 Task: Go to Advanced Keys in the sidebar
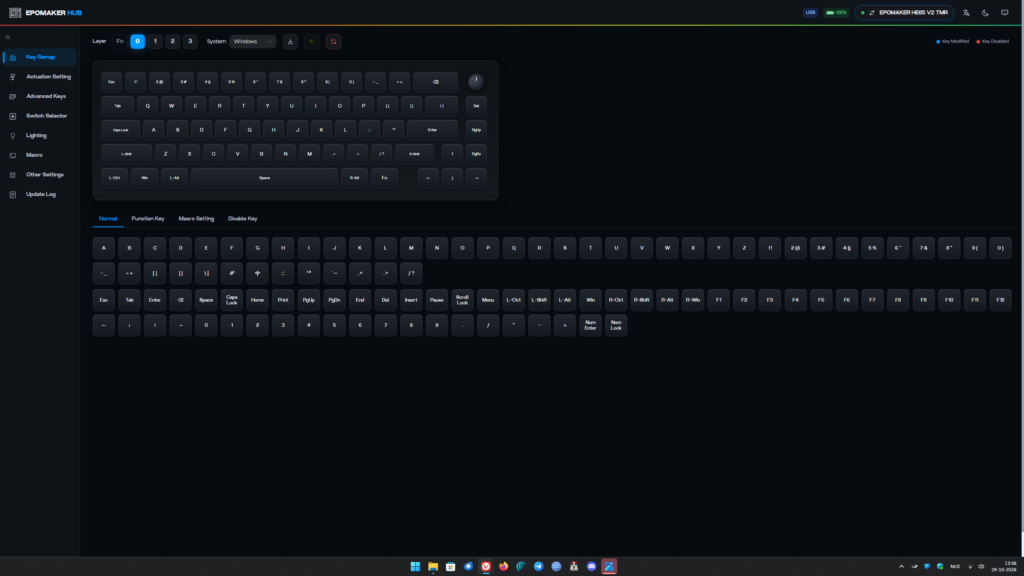(40, 96)
